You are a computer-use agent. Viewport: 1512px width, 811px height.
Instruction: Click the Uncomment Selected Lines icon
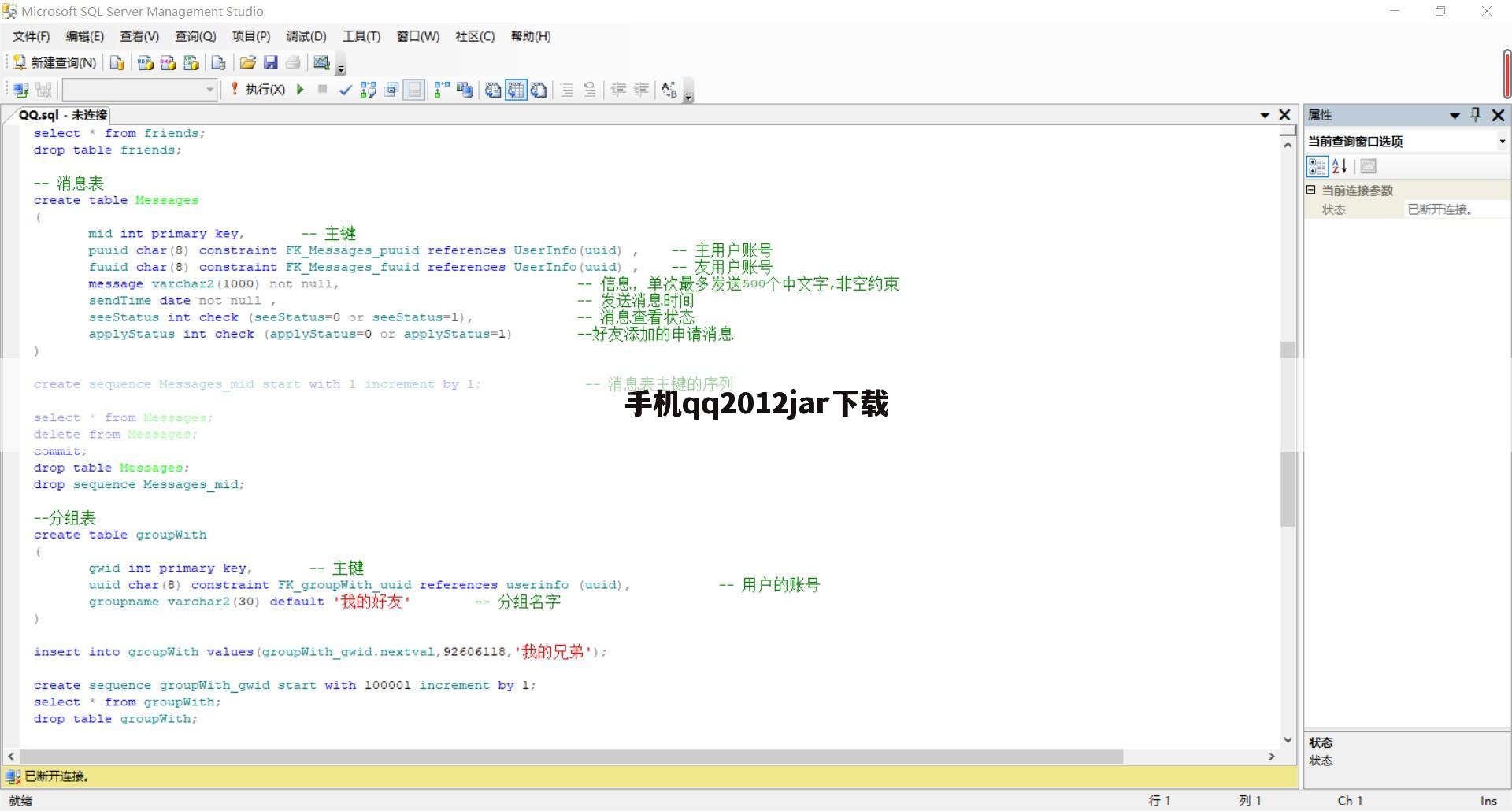tap(590, 90)
